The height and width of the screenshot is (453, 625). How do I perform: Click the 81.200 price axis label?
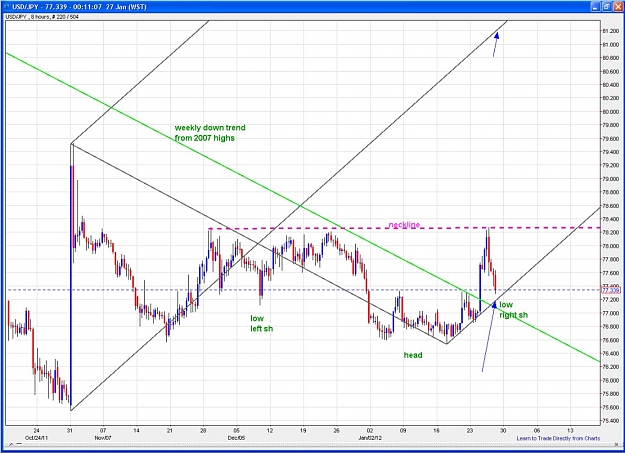(x=611, y=31)
